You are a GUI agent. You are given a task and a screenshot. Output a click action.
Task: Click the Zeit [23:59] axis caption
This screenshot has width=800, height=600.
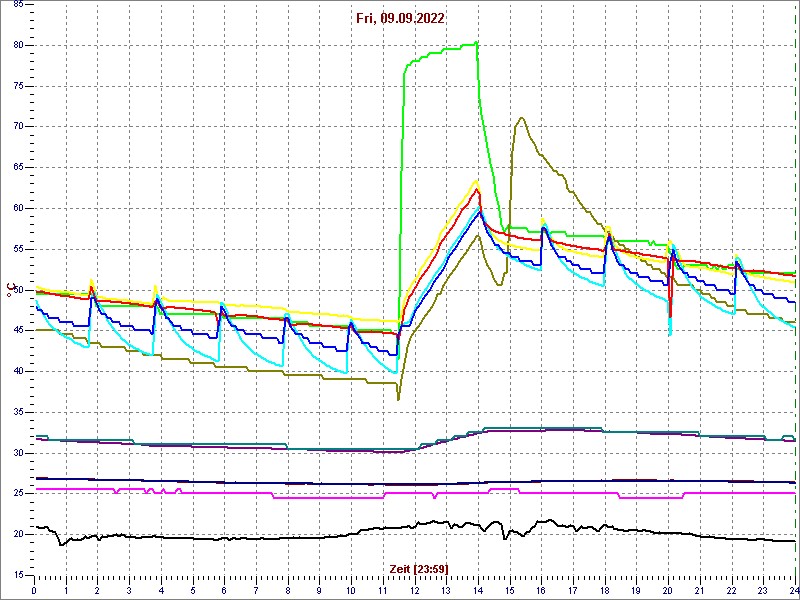419,568
